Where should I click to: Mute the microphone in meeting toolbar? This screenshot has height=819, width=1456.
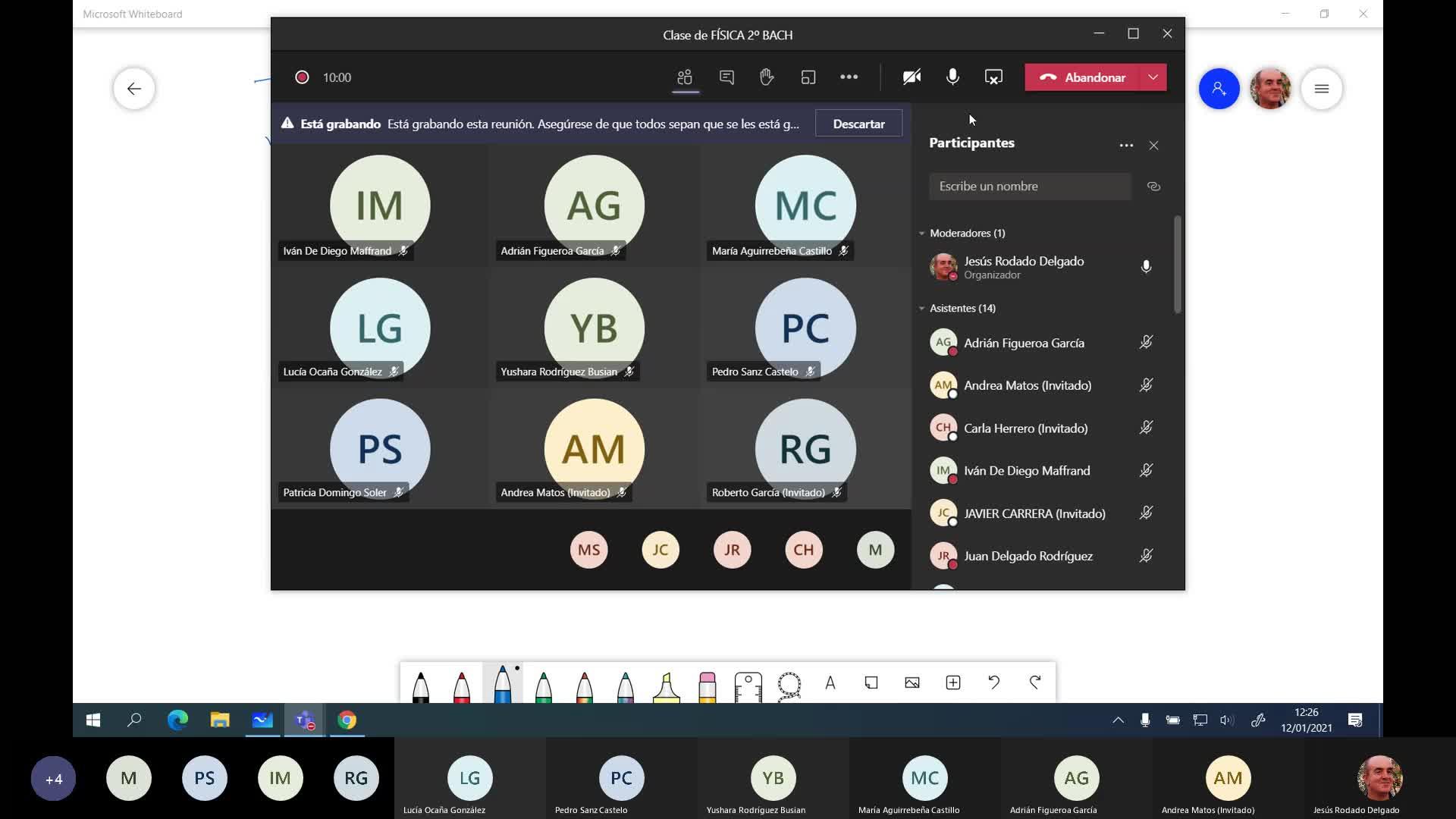point(952,77)
